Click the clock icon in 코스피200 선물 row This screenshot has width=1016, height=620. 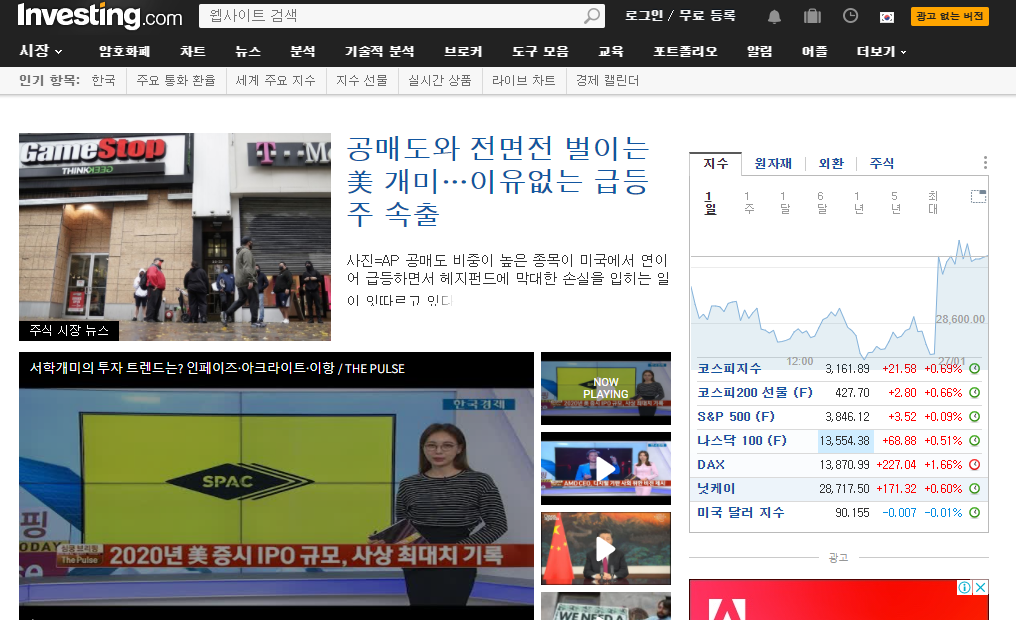pos(975,393)
